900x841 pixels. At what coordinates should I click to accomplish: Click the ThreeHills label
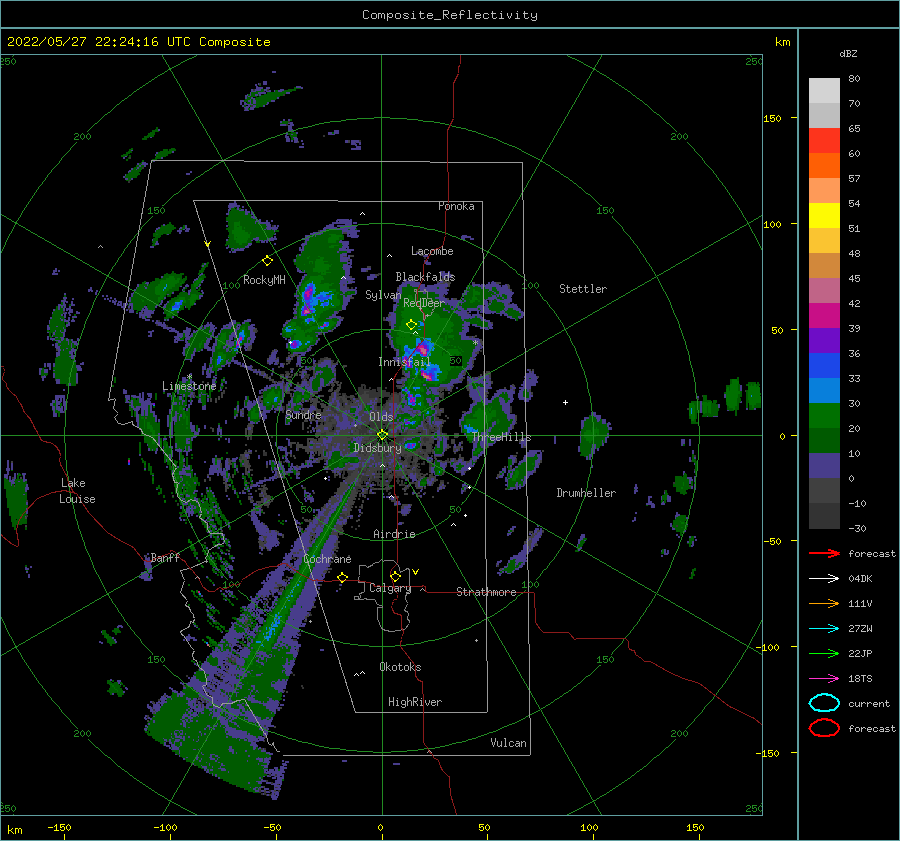click(x=502, y=437)
